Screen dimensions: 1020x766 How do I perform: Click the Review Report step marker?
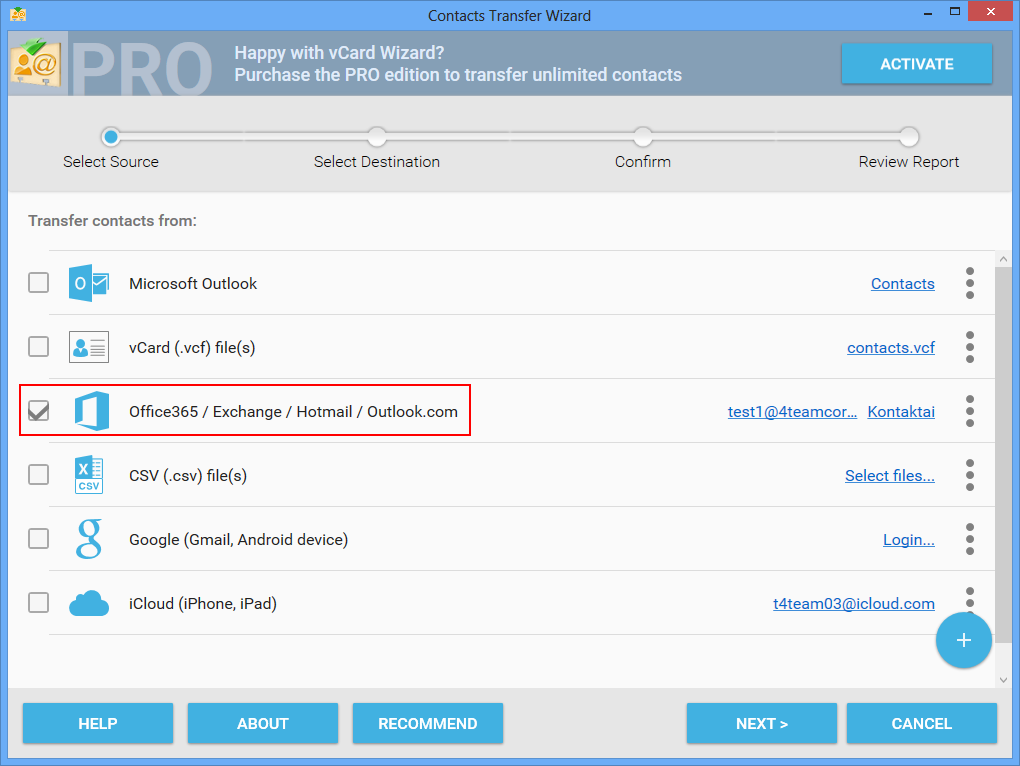click(909, 137)
